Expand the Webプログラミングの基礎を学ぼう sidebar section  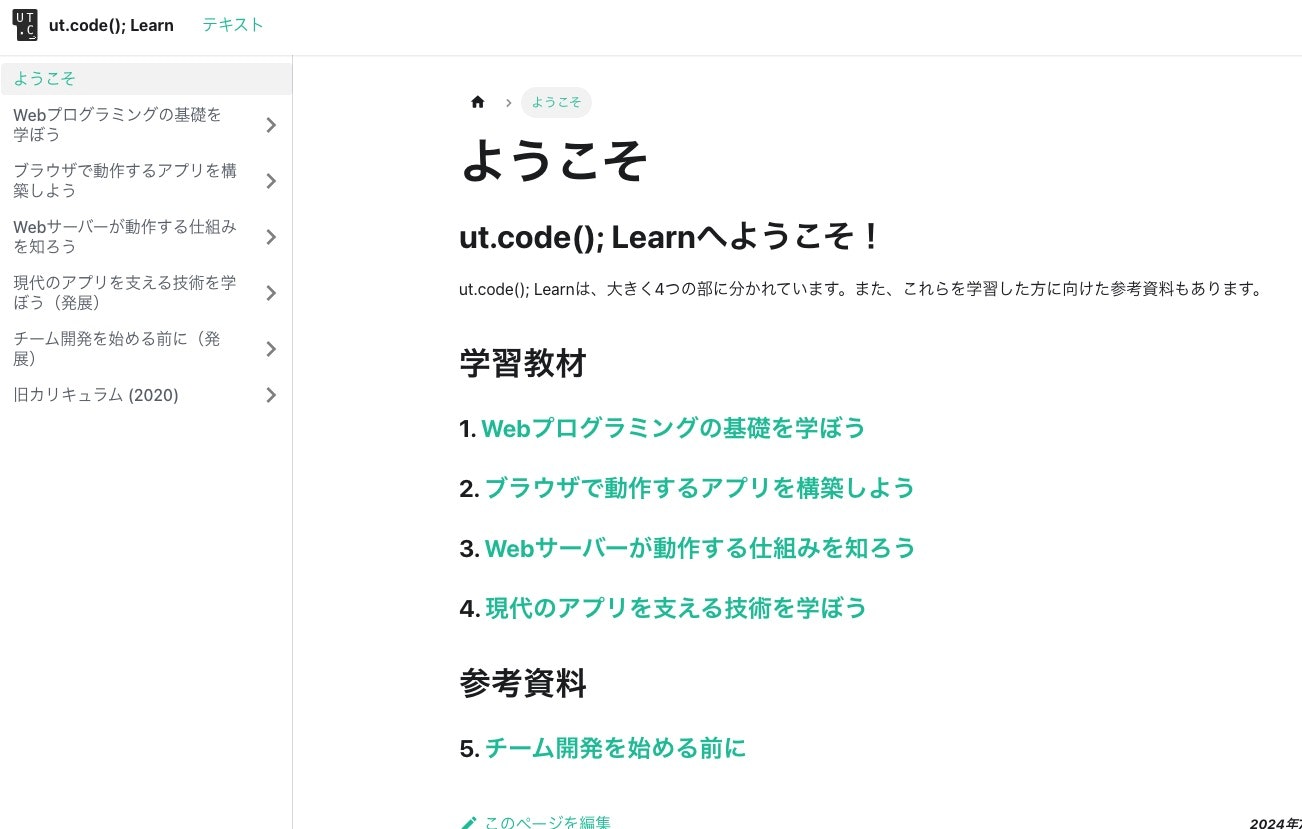click(x=270, y=125)
